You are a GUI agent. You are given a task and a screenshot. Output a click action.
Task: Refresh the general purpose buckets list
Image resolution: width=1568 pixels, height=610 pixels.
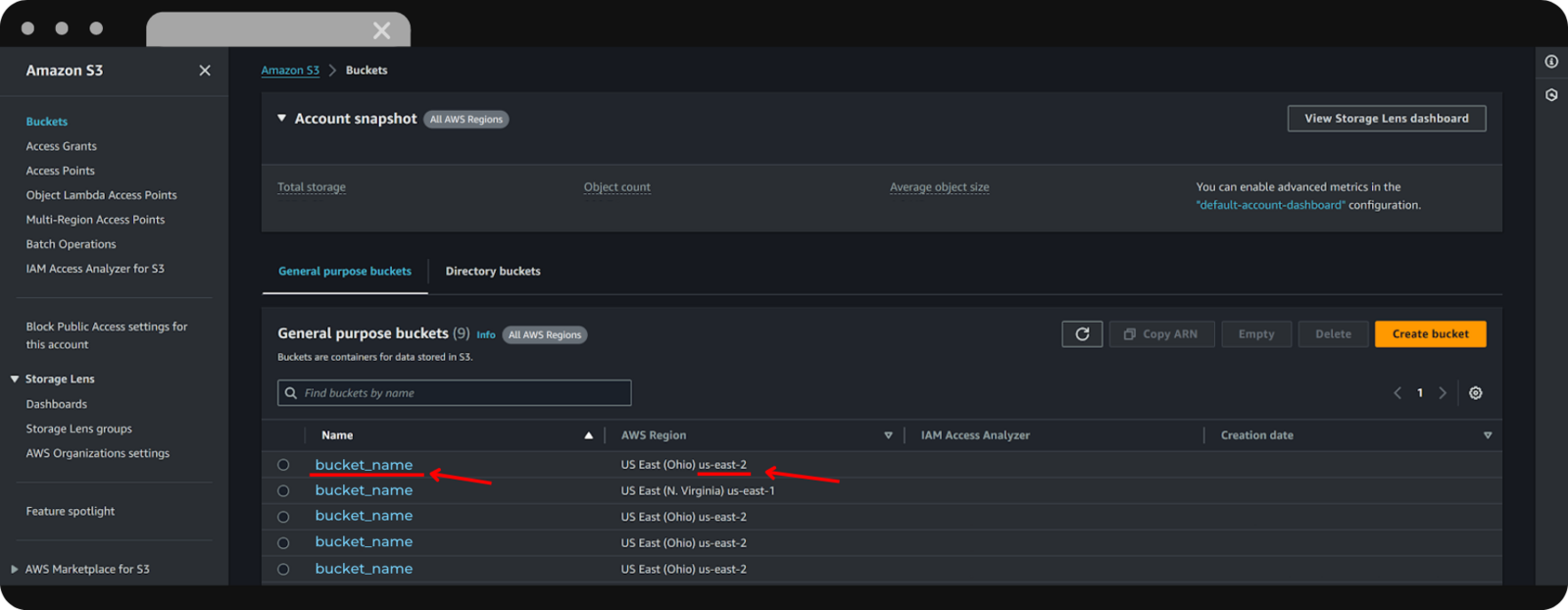1082,334
